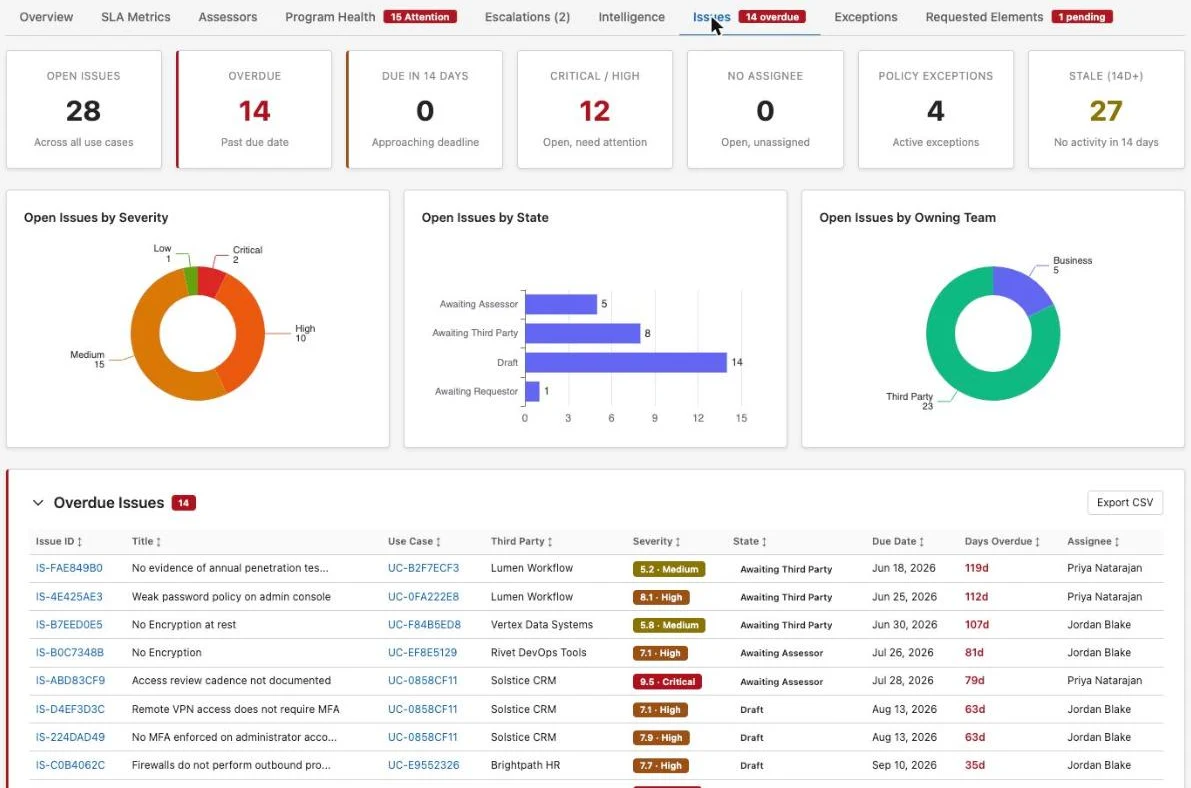Click the Awaiting Requestor bar
Screen dimensions: 1191x788
532,391
